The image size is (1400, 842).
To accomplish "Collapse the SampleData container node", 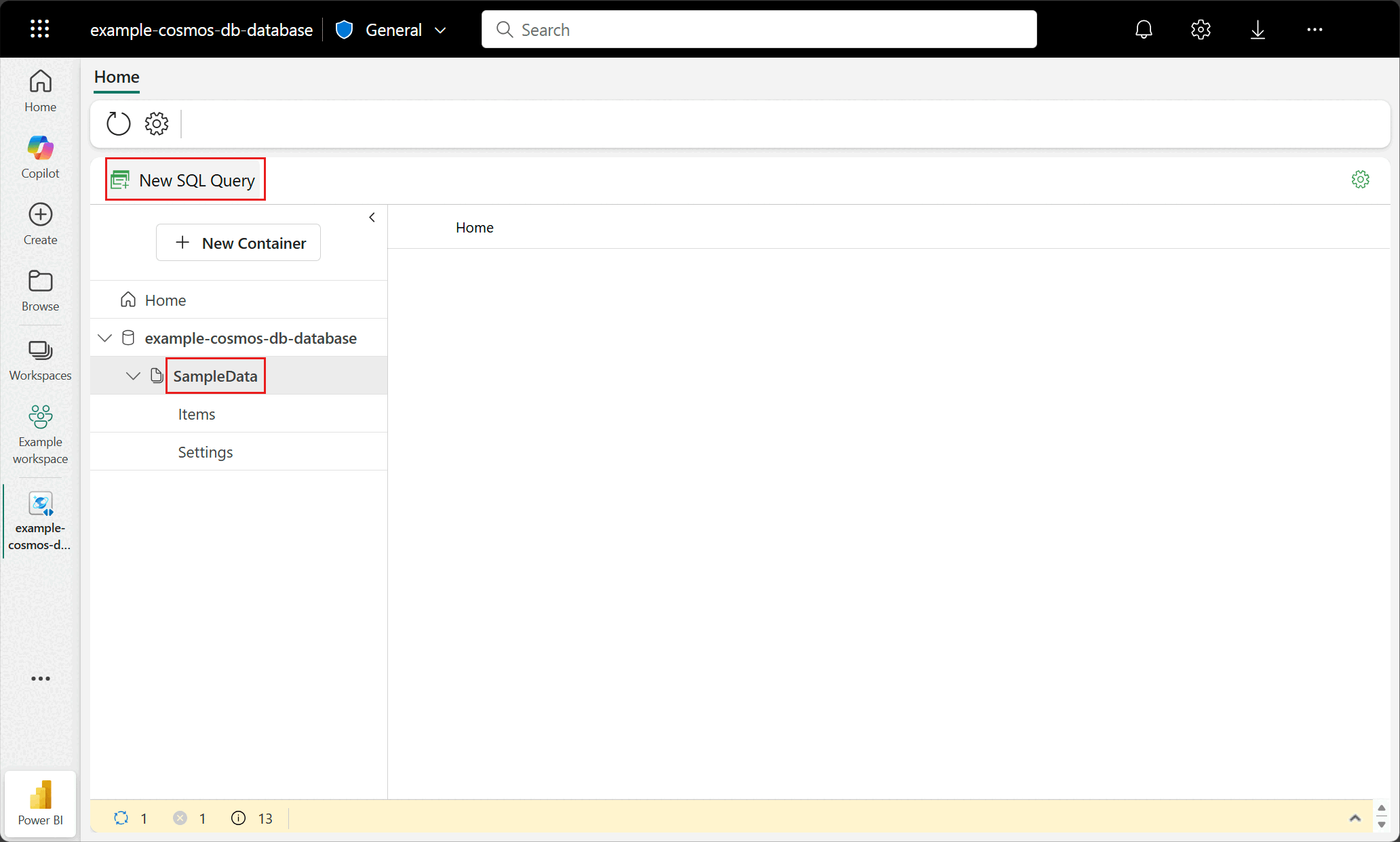I will 133,376.
